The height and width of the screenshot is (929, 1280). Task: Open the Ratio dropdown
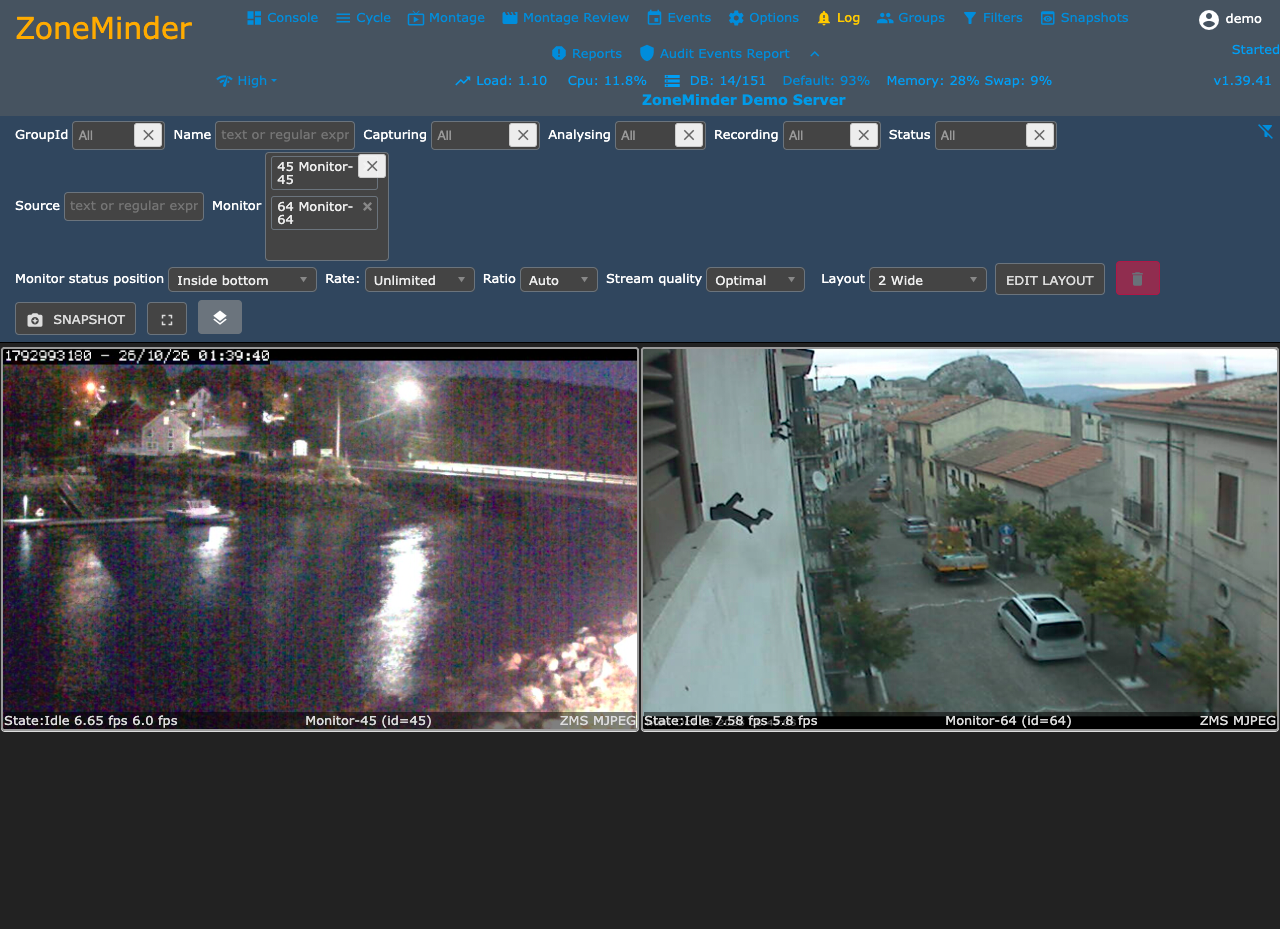[559, 280]
